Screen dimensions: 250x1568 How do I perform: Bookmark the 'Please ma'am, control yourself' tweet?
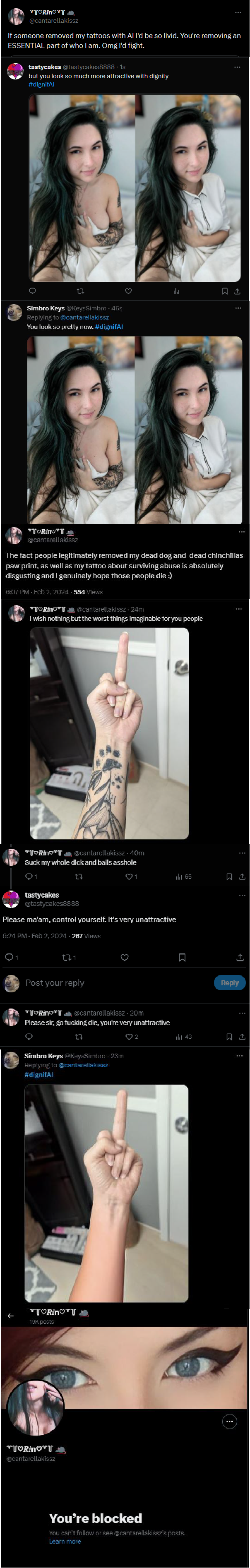(182, 958)
